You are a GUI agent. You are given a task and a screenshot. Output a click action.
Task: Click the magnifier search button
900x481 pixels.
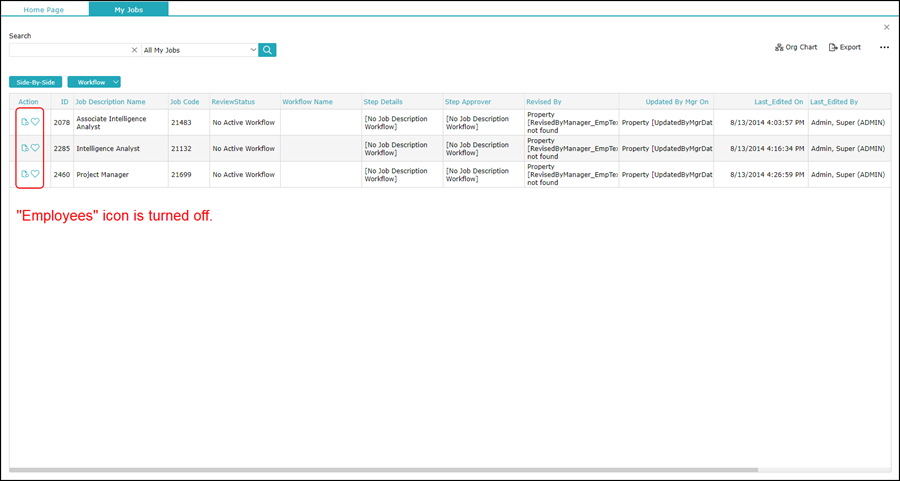(x=267, y=50)
